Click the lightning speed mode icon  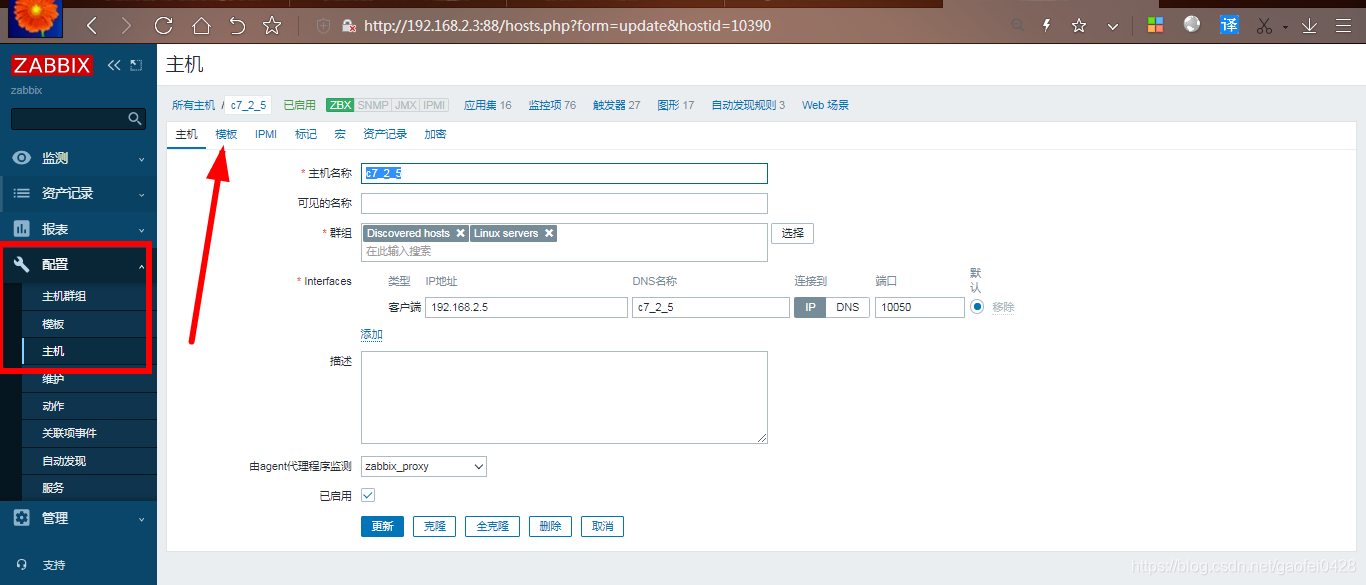pos(1047,26)
